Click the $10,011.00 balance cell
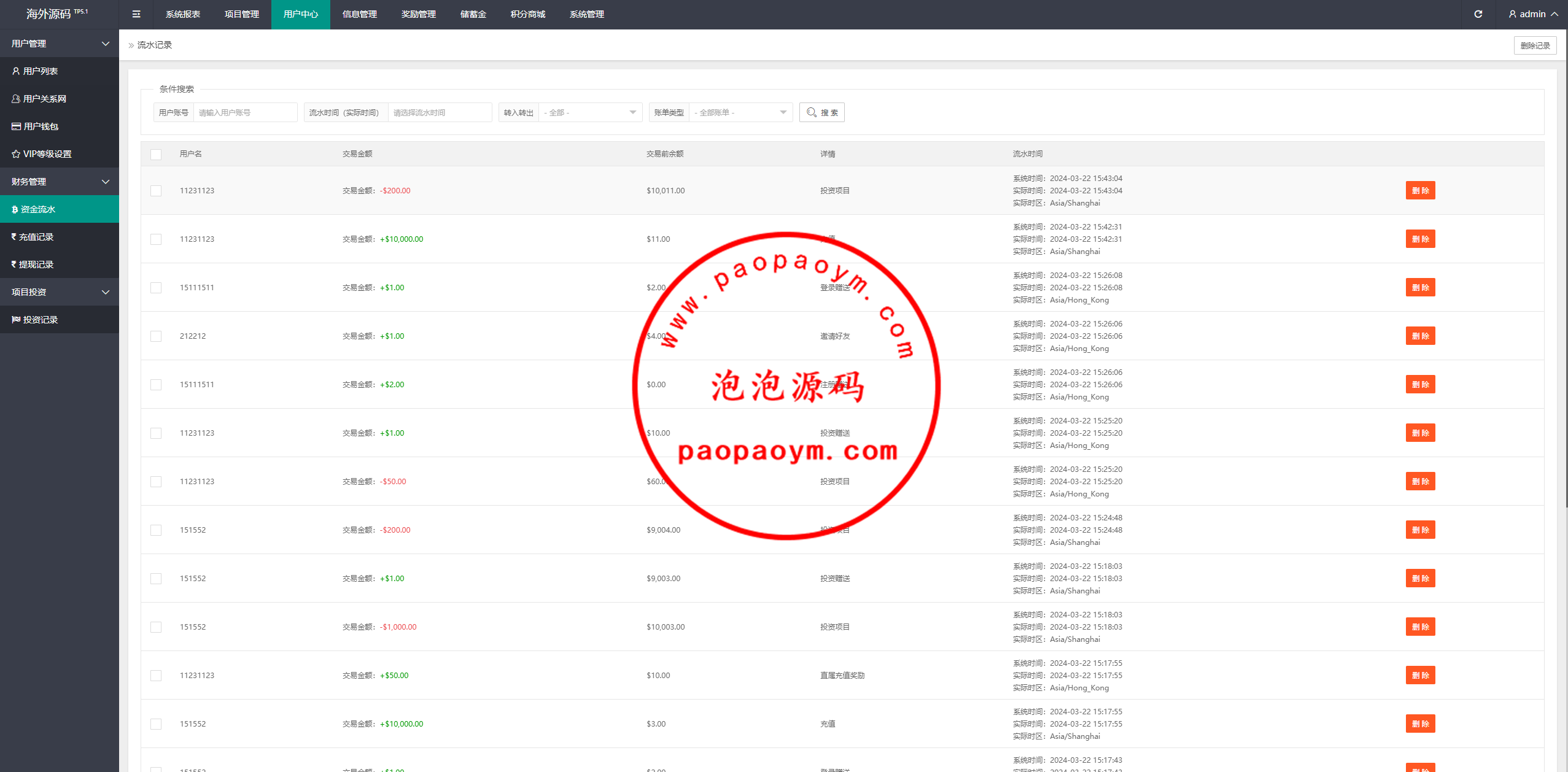This screenshot has width=1568, height=772. point(666,191)
